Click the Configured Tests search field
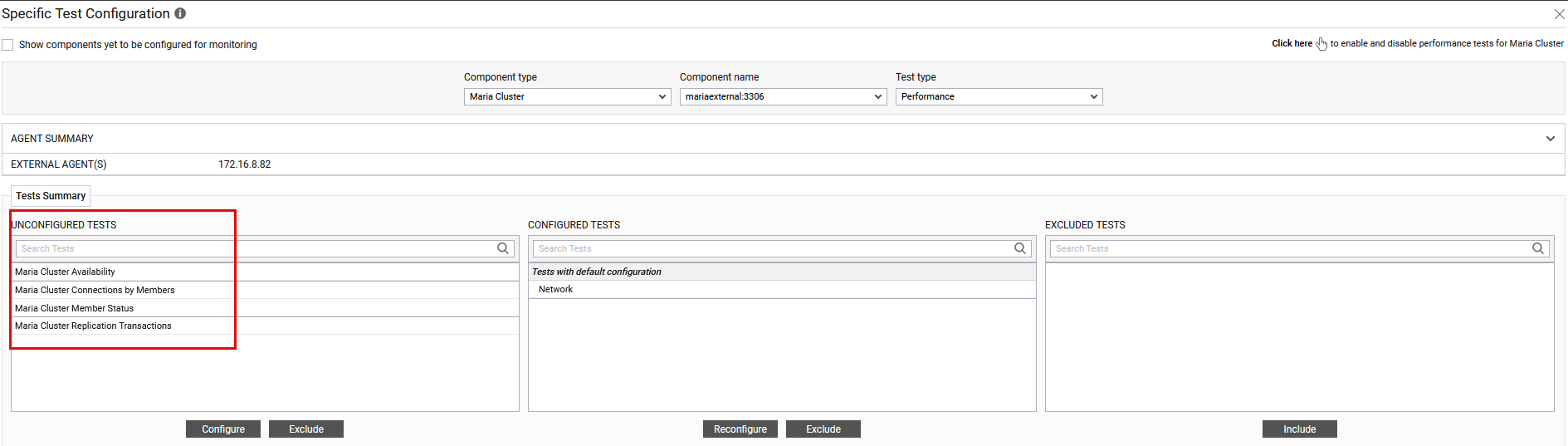Viewport: 1568px width, 446px height. tap(772, 248)
